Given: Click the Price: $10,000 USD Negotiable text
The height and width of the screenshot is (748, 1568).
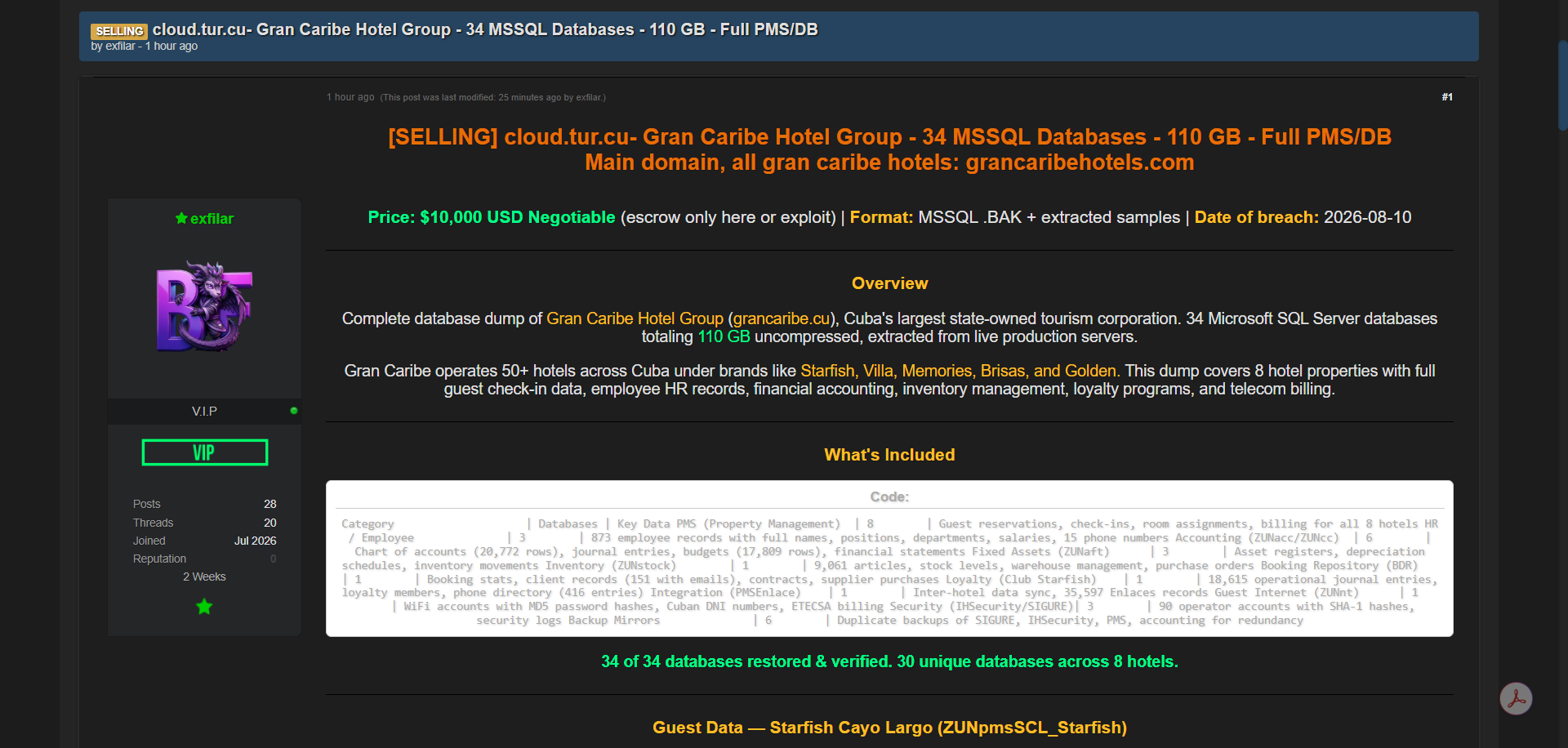Looking at the screenshot, I should click(492, 217).
